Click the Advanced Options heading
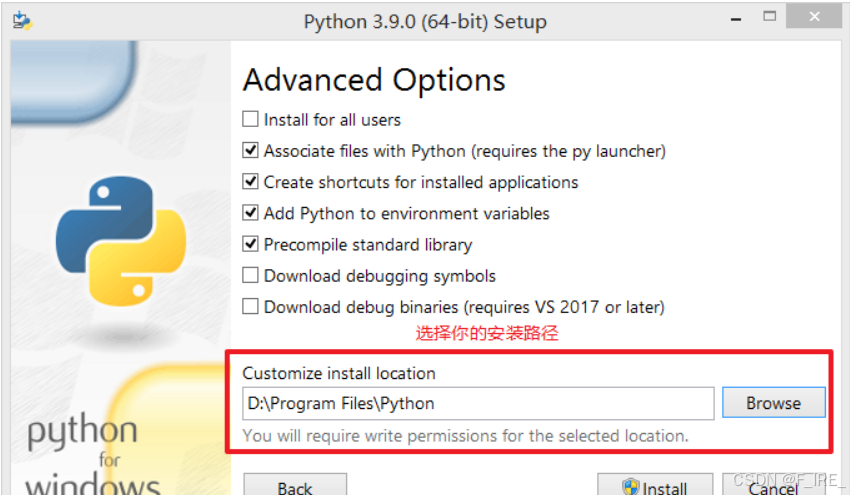The image size is (850, 495). tap(374, 80)
